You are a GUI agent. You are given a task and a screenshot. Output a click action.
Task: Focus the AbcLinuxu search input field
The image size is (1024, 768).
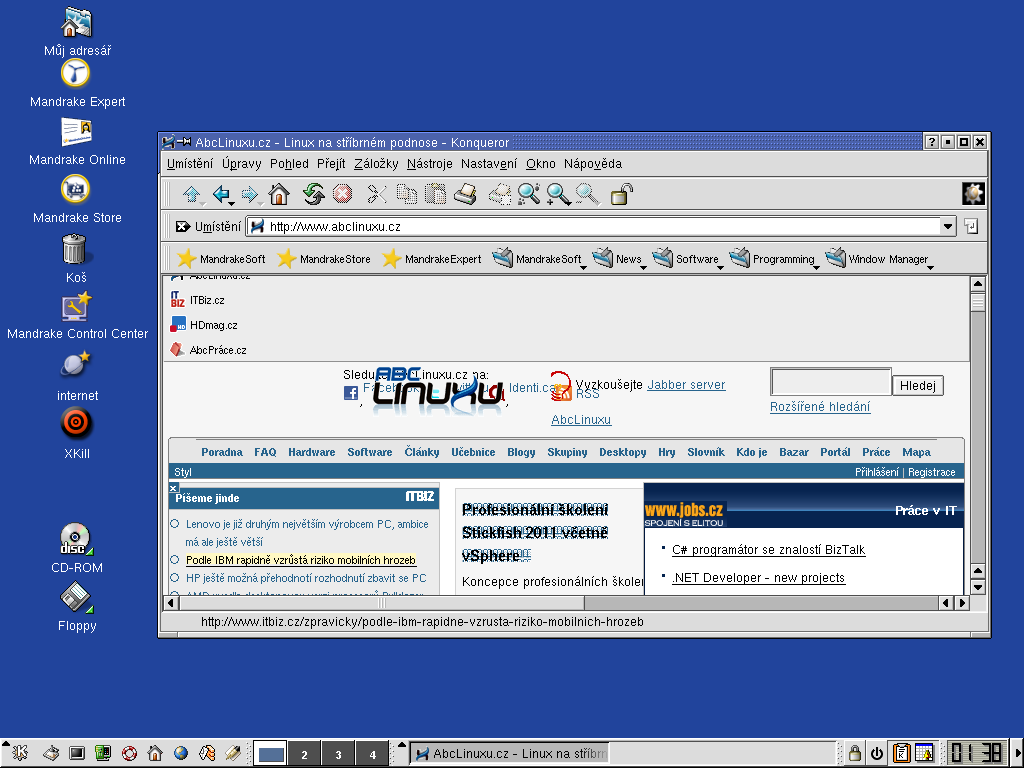tap(831, 381)
